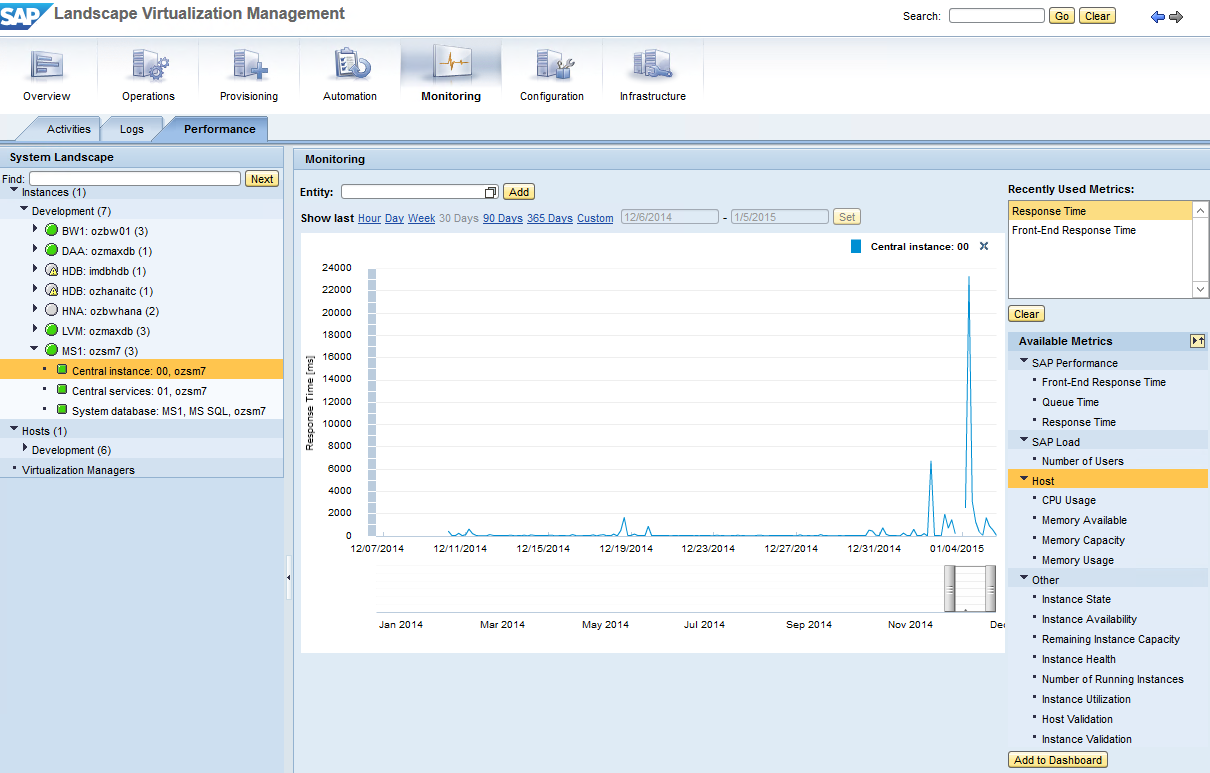Open the Provisioning section icon

tap(248, 66)
